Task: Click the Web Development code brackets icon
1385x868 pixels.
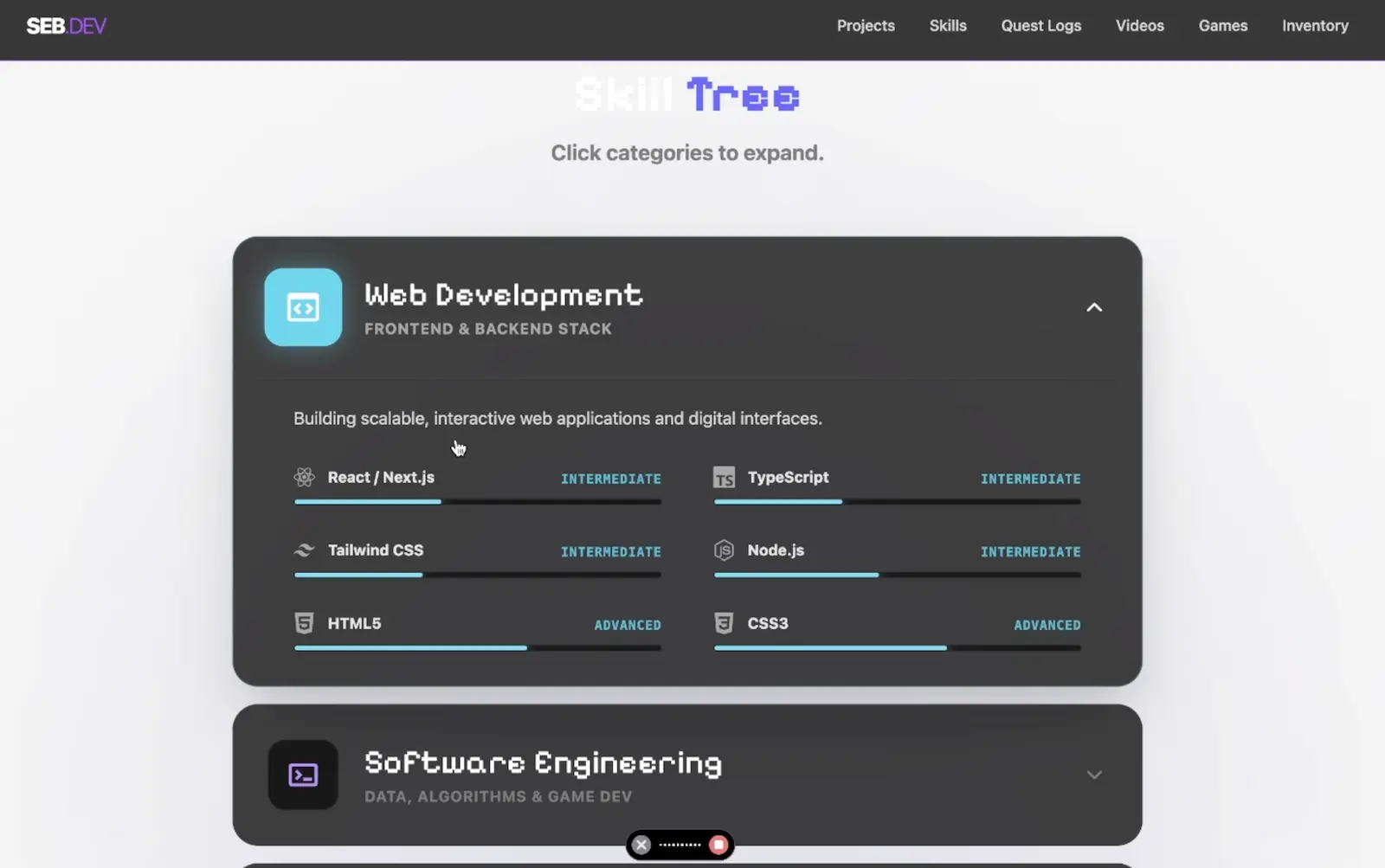Action: pyautogui.click(x=303, y=307)
